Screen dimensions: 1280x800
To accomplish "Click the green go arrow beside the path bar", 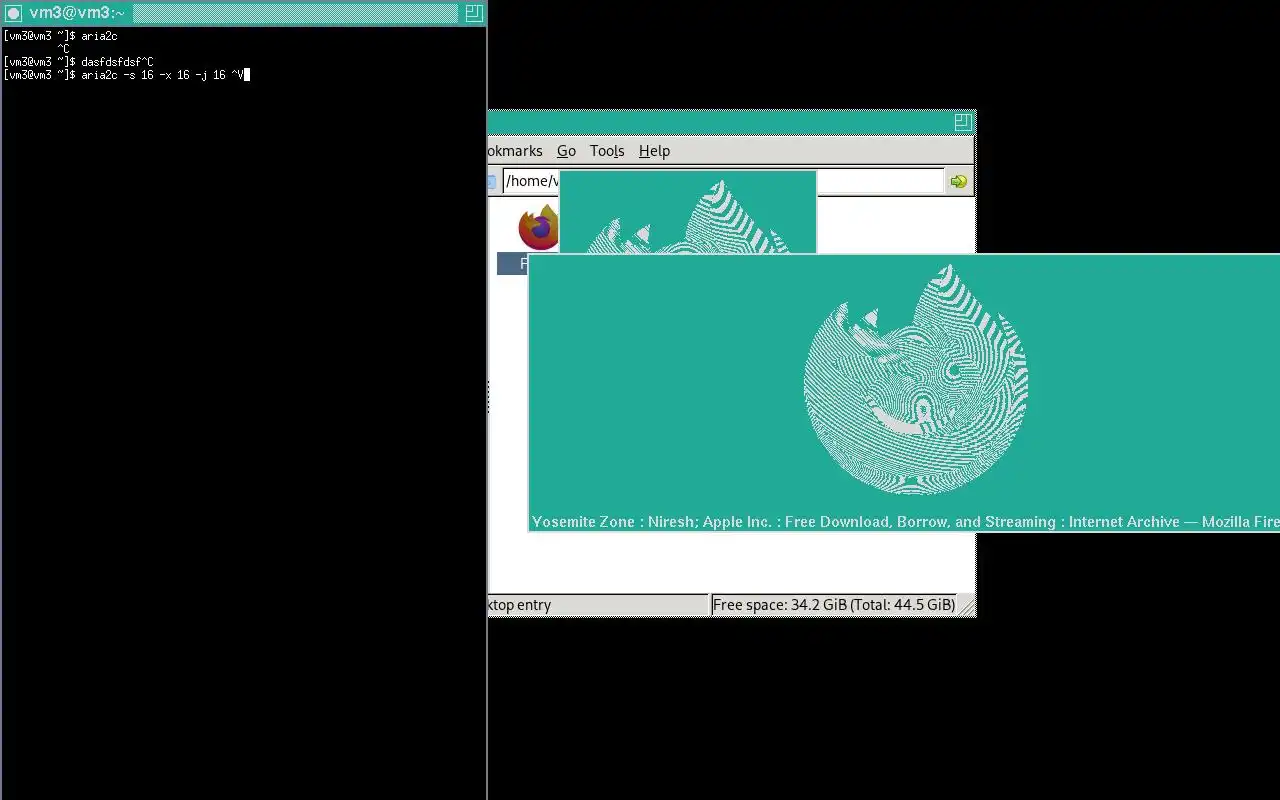I will click(x=958, y=181).
